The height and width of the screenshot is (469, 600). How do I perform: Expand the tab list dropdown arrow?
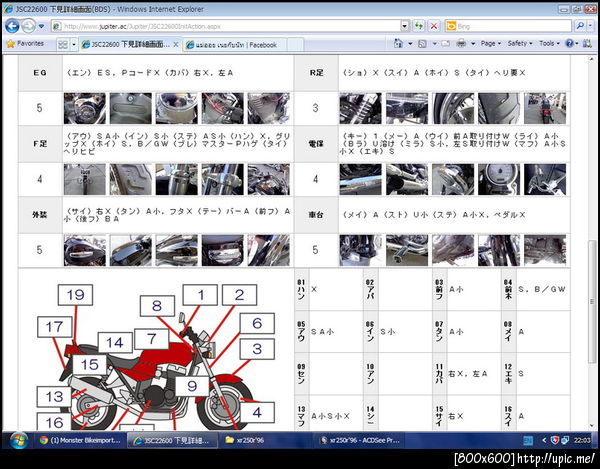73,44
